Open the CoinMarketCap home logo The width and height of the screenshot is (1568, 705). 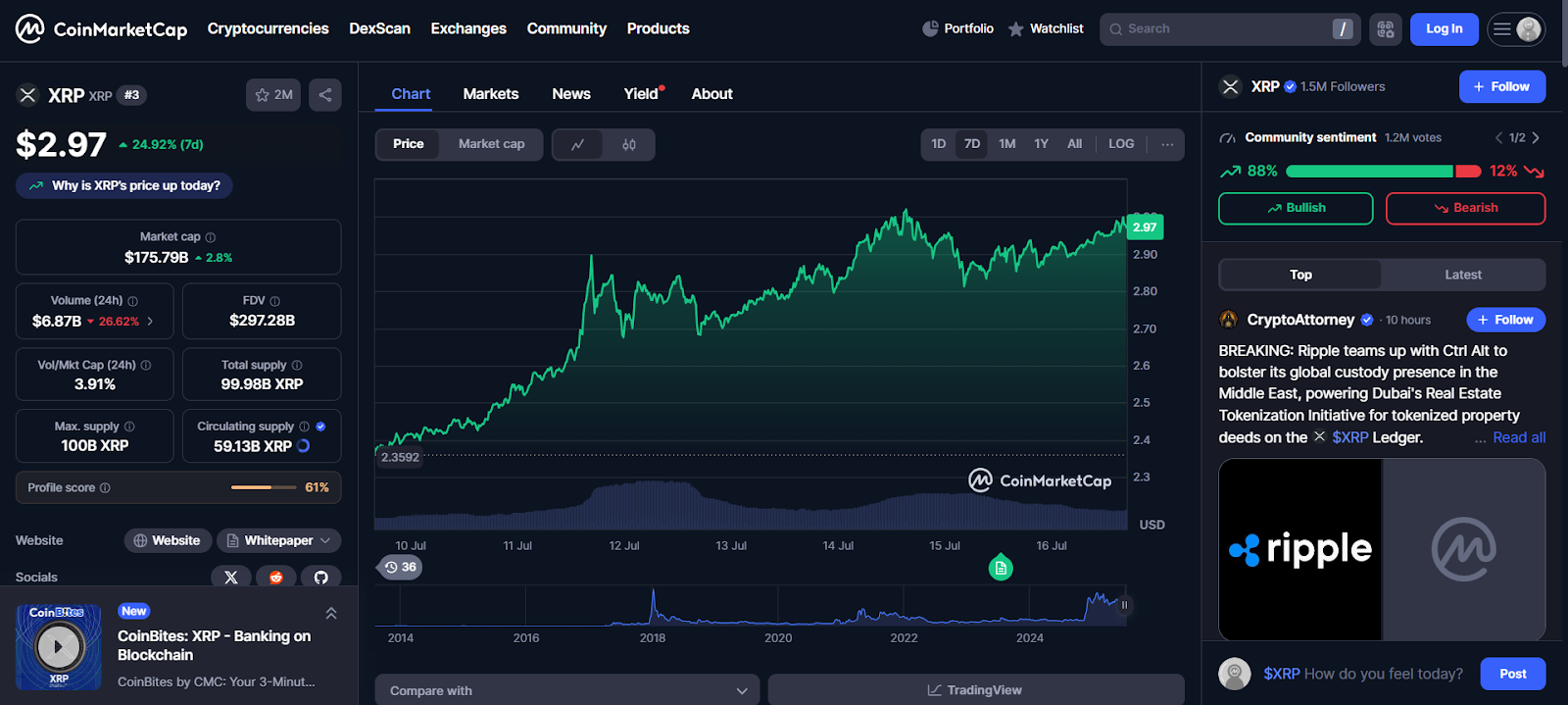(102, 29)
